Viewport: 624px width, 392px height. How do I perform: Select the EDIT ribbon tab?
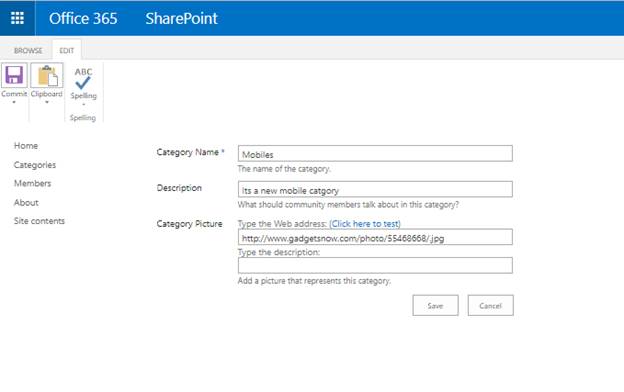point(66,51)
